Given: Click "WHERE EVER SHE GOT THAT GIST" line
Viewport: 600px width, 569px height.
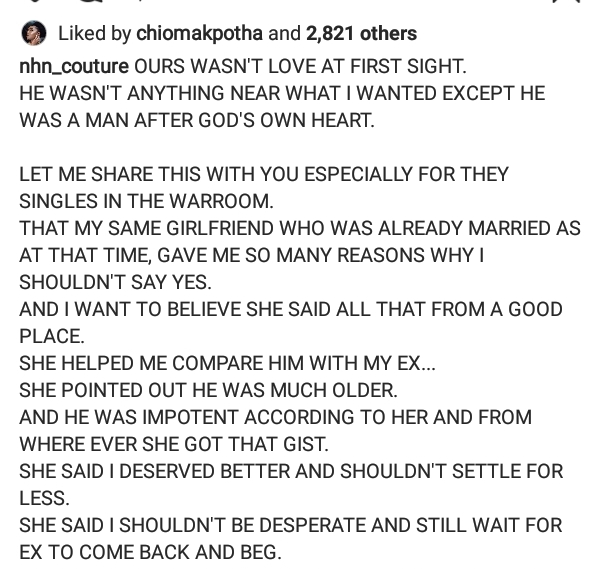Looking at the screenshot, I should pos(174,444).
